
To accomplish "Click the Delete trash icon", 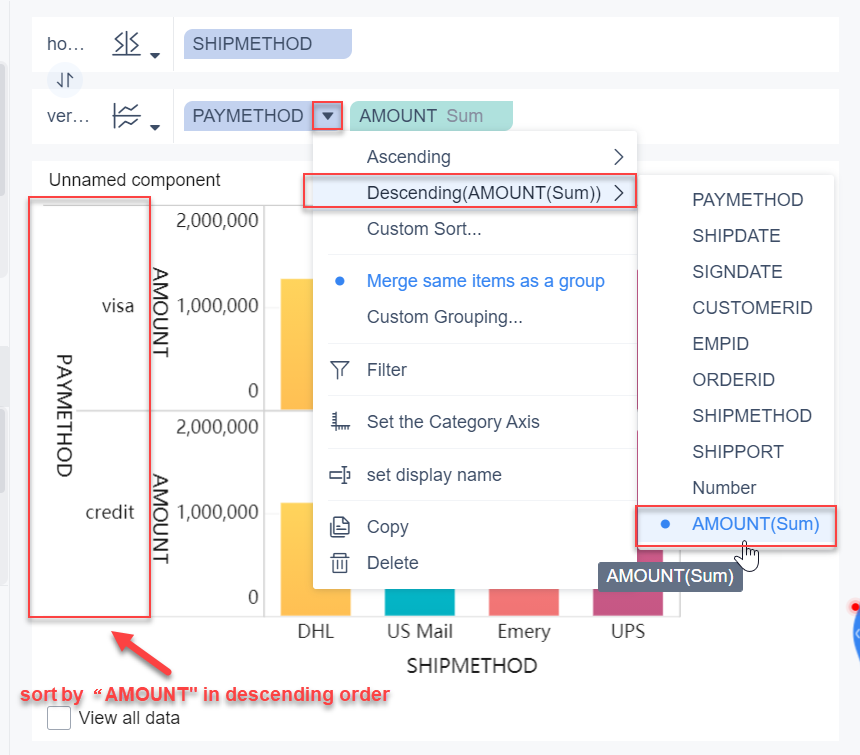I will (x=340, y=563).
